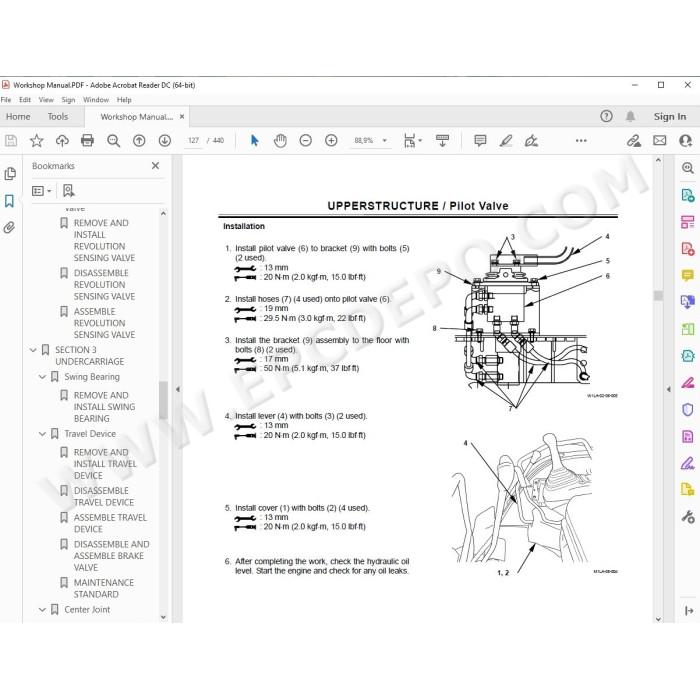Screen dimensions: 700x700
Task: Open bookmark options dropdown
Action: coord(42,191)
